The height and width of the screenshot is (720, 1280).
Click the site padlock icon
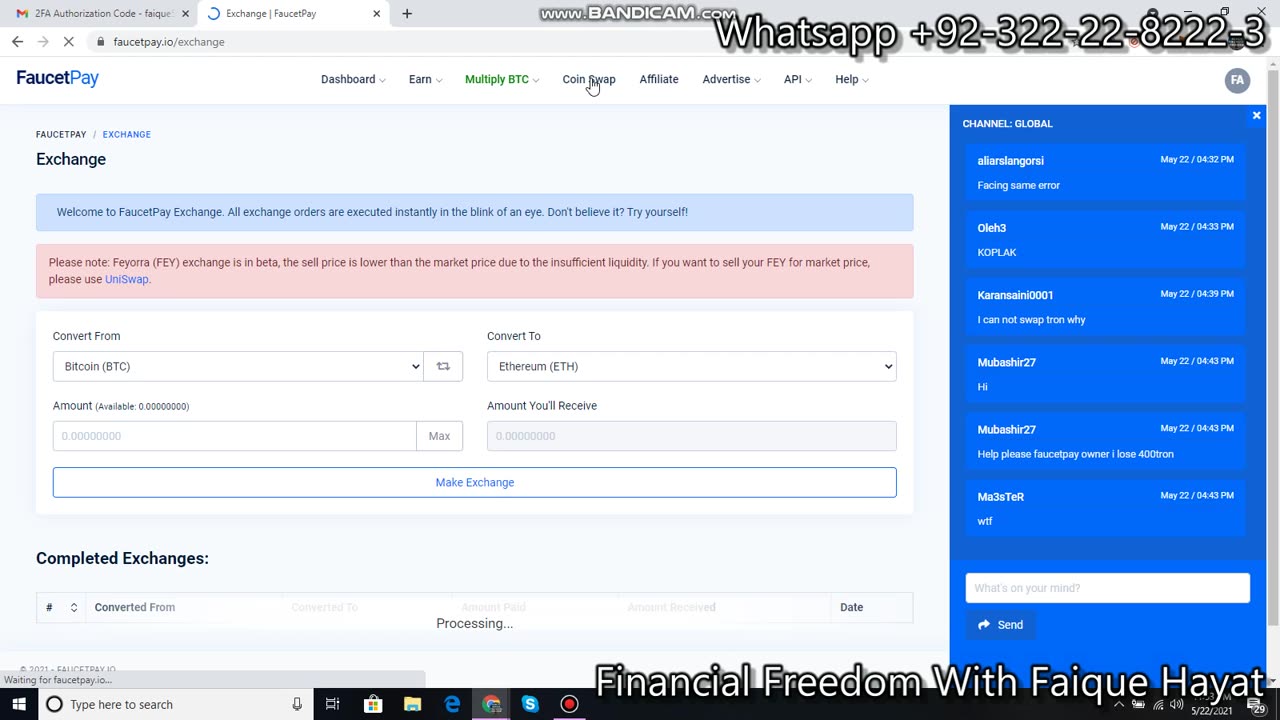pyautogui.click(x=100, y=42)
